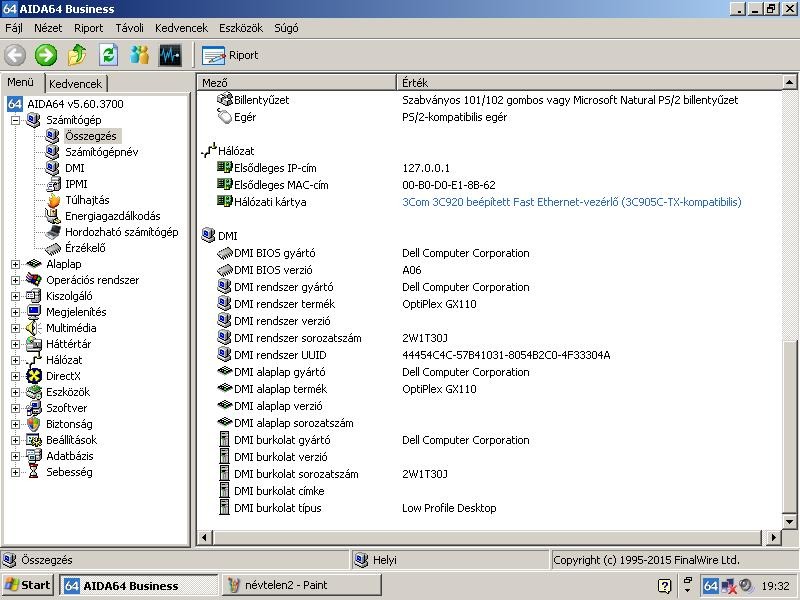Click the horizontal scrollbar left arrow
This screenshot has width=800, height=600.
[205, 537]
